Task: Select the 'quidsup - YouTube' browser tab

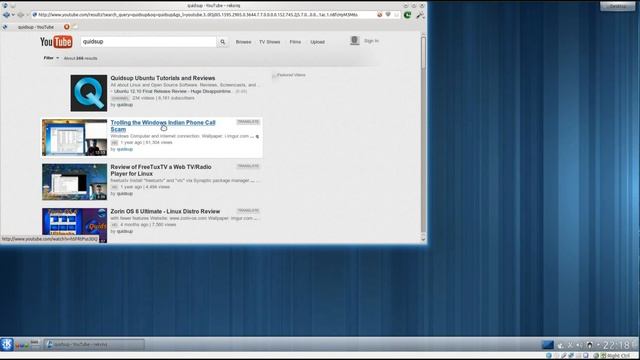Action: pyautogui.click(x=36, y=27)
